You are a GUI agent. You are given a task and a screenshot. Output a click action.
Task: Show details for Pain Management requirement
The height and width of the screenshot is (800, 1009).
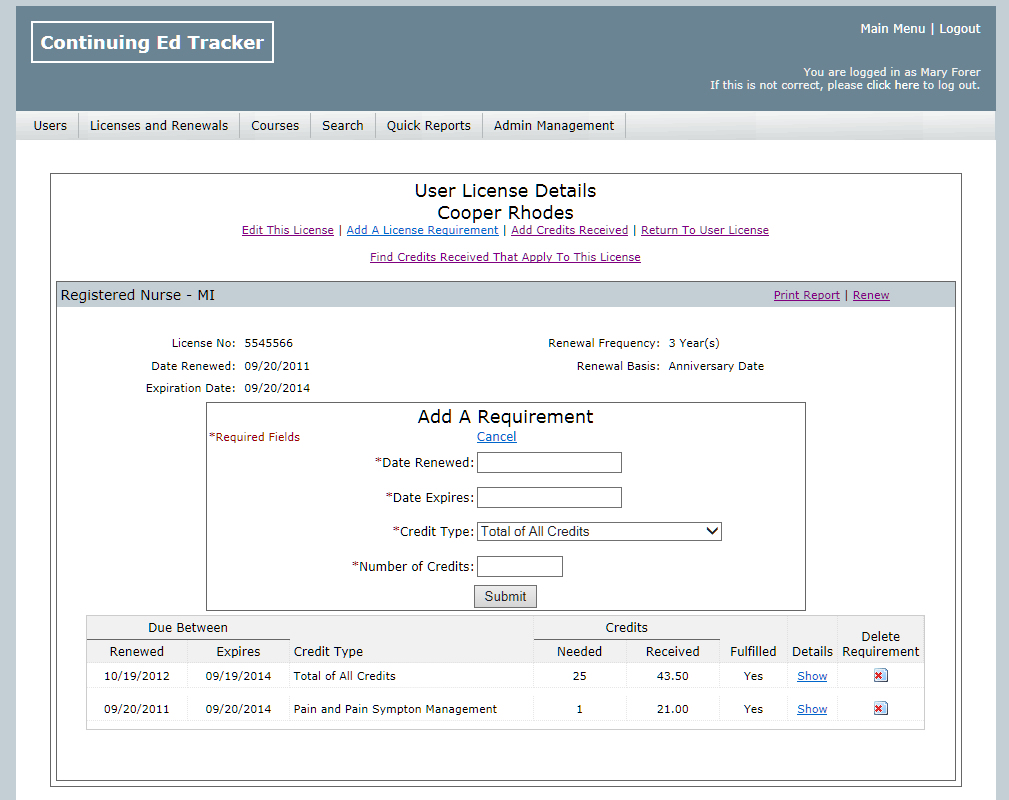tap(812, 709)
